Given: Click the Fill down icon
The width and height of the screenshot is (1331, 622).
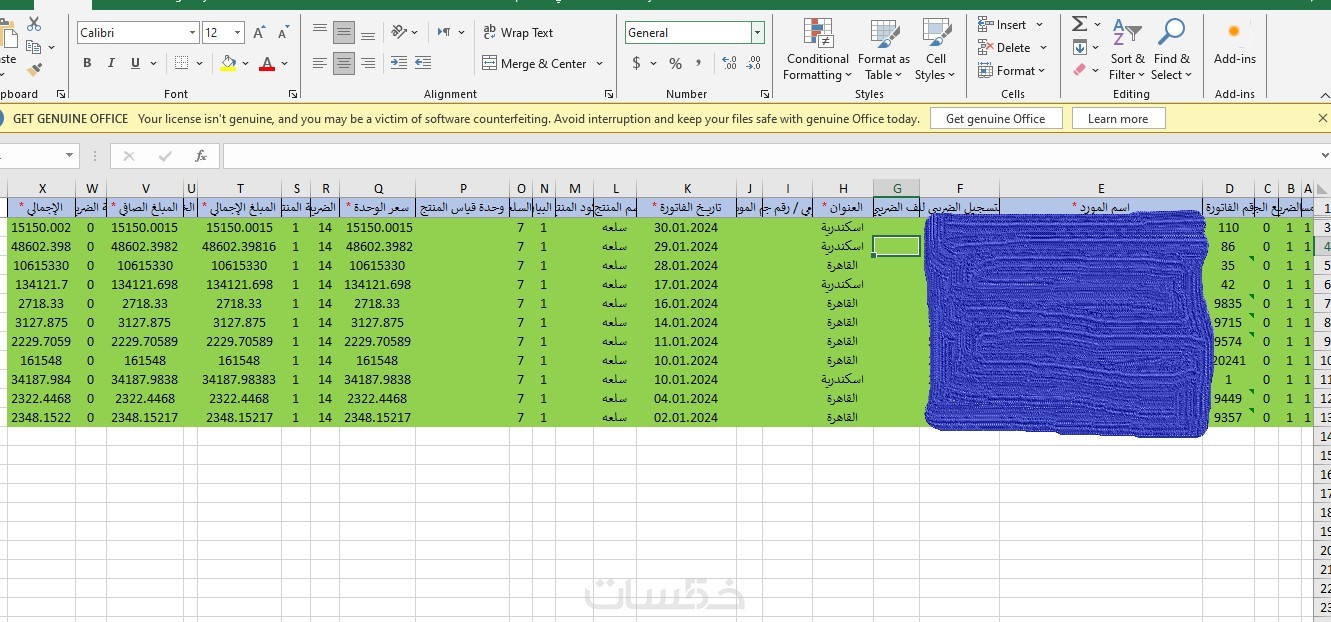Looking at the screenshot, I should 1080,47.
